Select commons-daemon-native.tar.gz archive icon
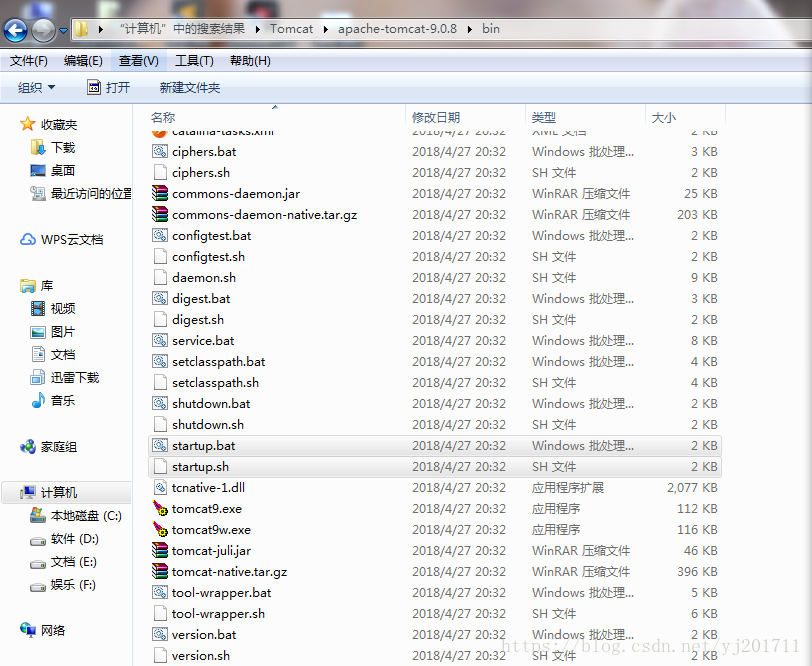 160,214
